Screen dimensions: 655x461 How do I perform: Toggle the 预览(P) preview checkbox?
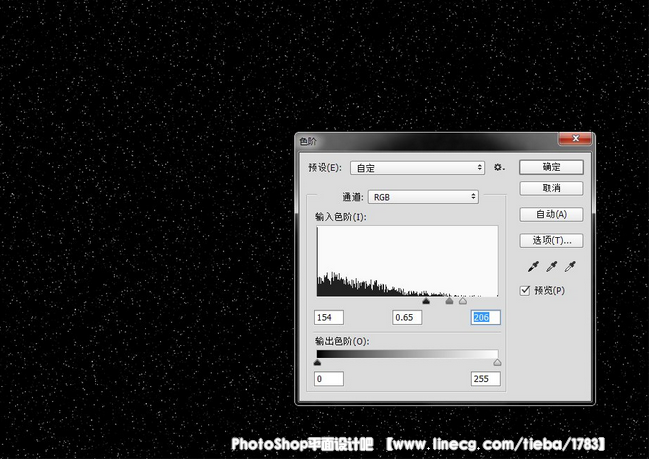pyautogui.click(x=526, y=290)
